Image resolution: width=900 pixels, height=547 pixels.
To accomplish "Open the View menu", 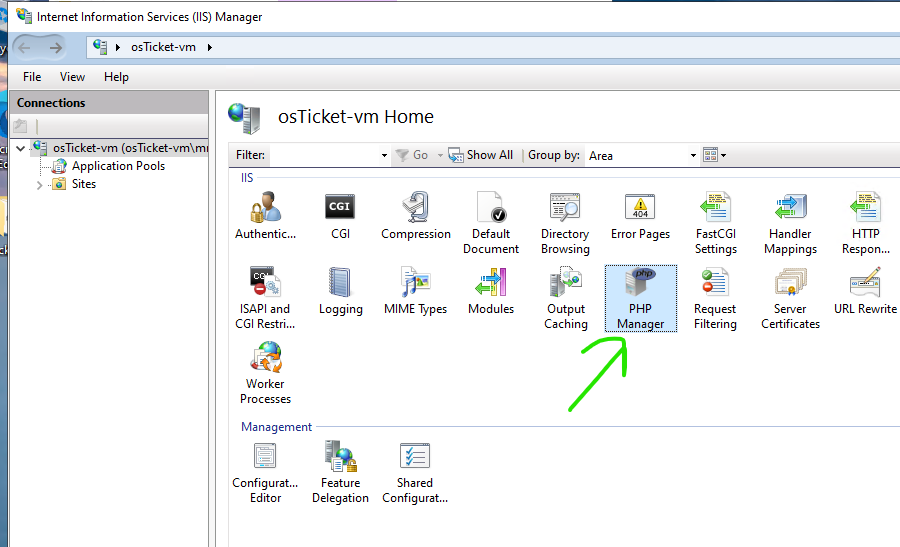I will tap(72, 77).
